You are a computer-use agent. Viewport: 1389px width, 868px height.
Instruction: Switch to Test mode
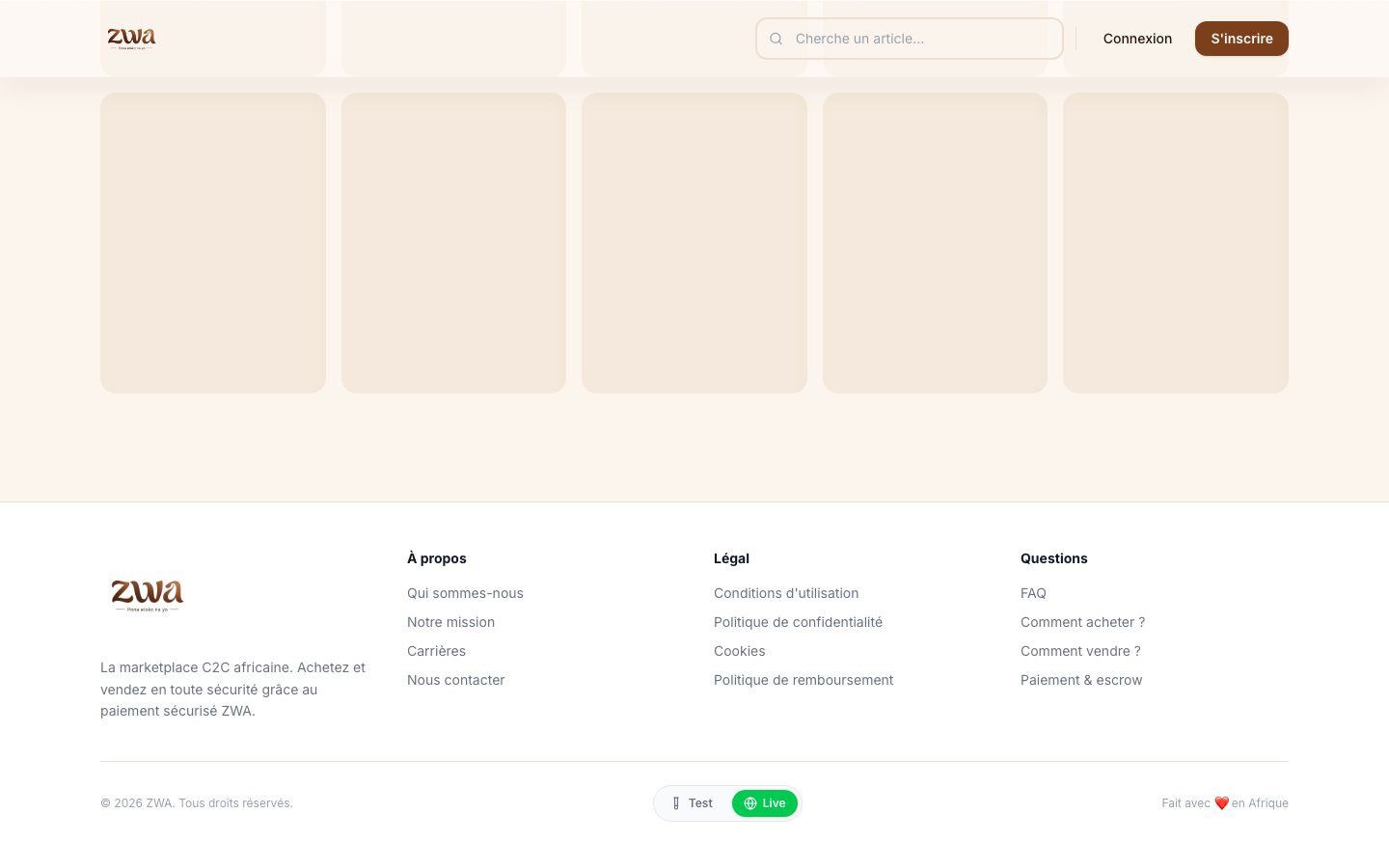(x=693, y=803)
